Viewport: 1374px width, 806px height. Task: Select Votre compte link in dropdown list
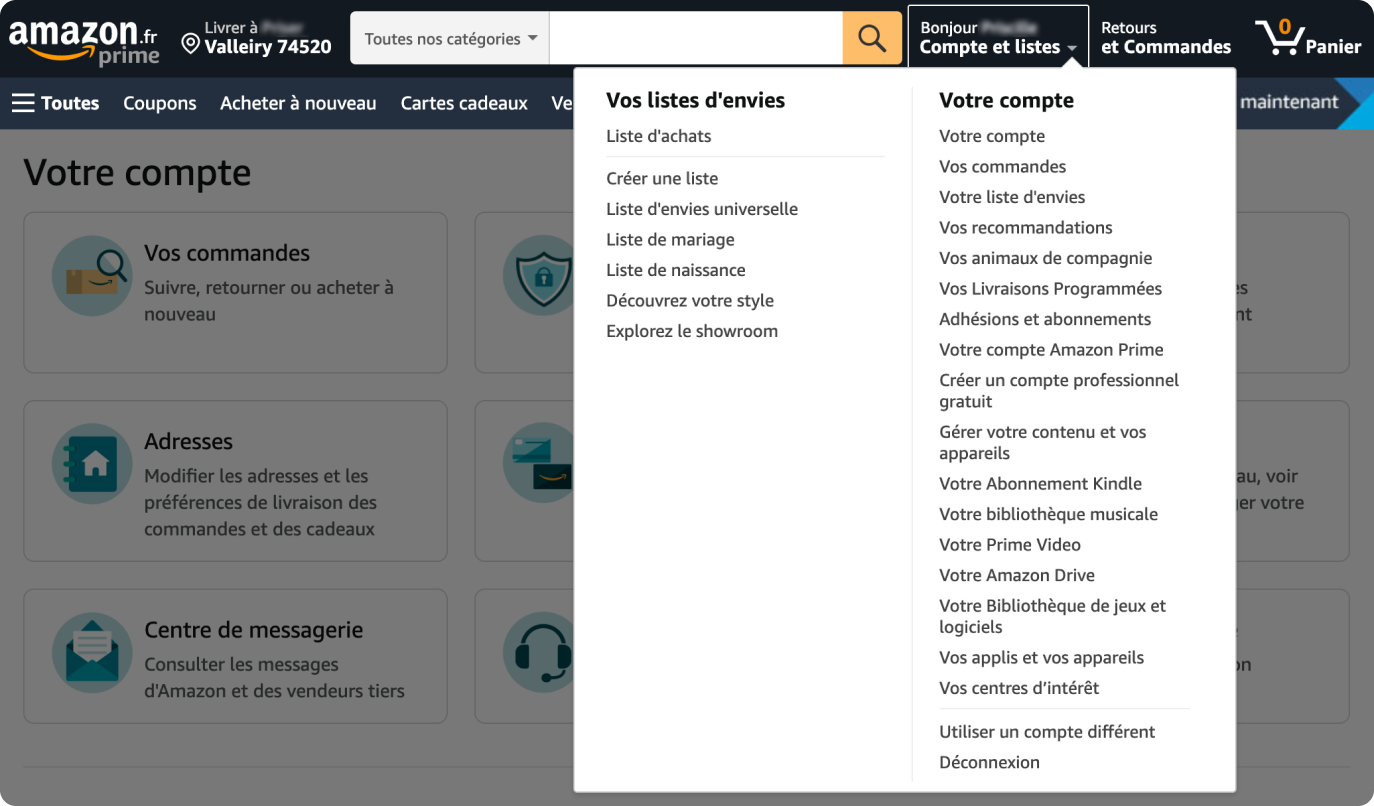pos(992,136)
